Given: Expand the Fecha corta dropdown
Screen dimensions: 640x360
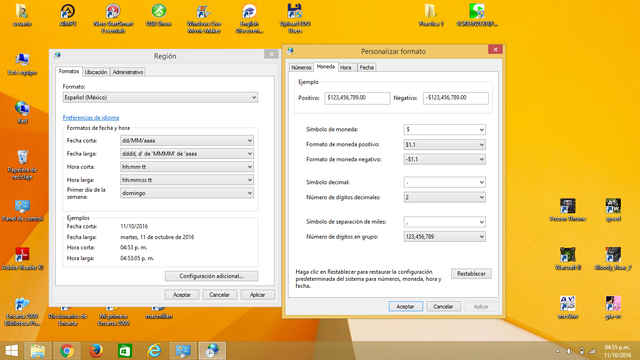Looking at the screenshot, I should (x=187, y=140).
